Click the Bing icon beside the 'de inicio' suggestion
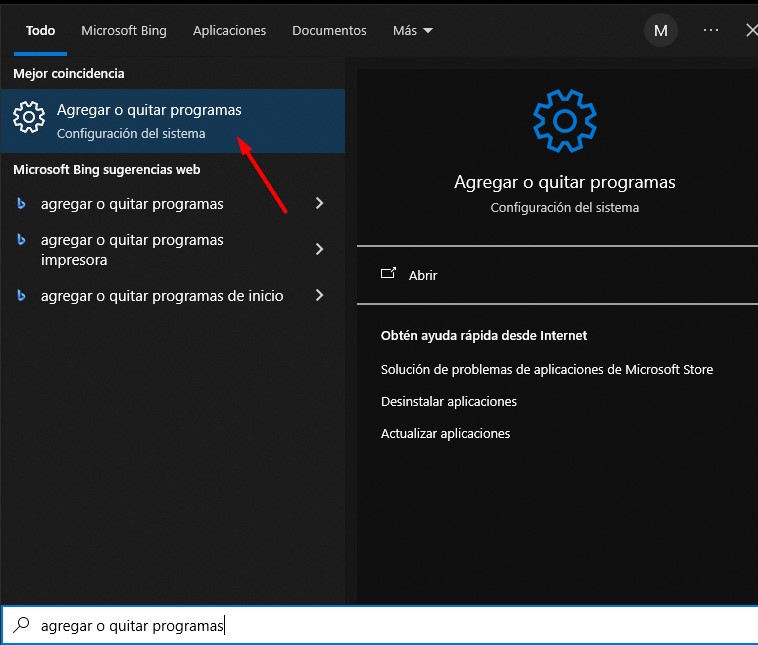This screenshot has width=758, height=645. 21,295
